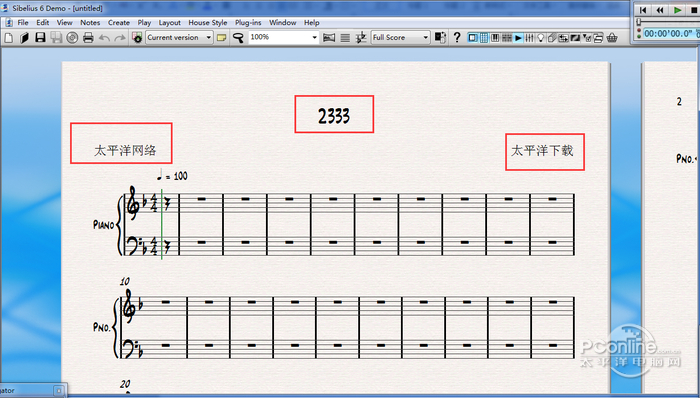Click the bass clef on first system
The height and width of the screenshot is (398, 700).
133,246
